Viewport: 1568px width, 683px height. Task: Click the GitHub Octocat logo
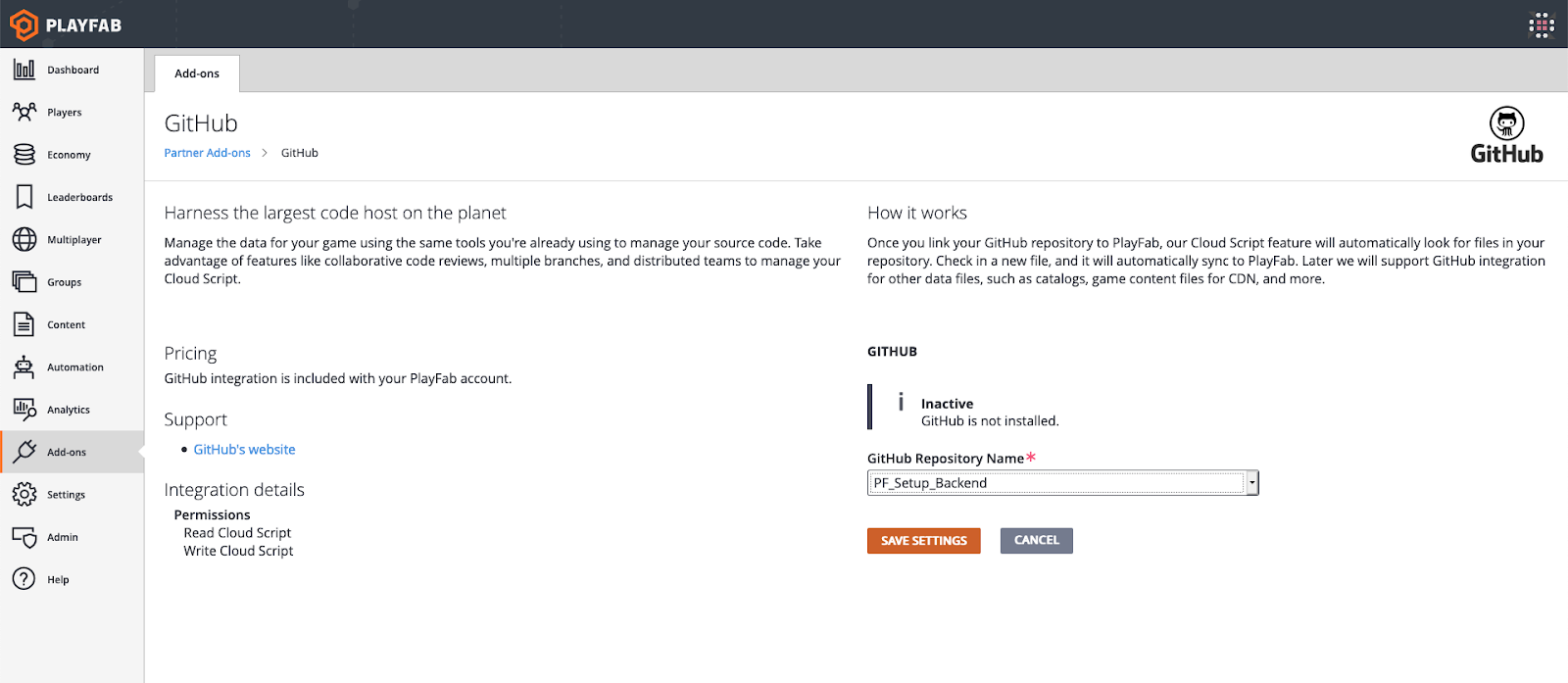pos(1507,123)
